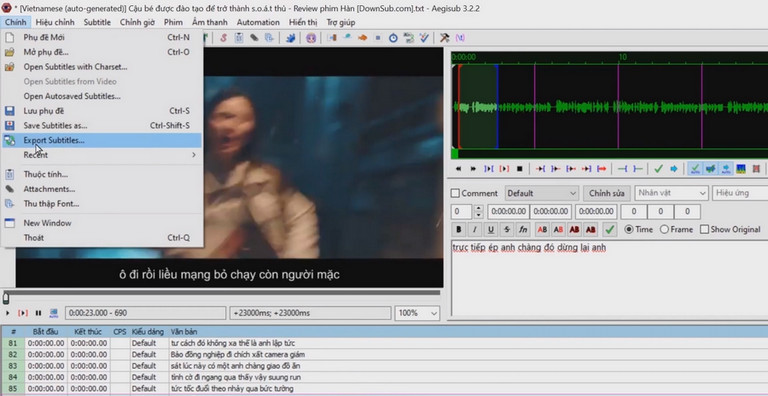The width and height of the screenshot is (768, 396).
Task: Play the audio selection button
Action: 489,169
